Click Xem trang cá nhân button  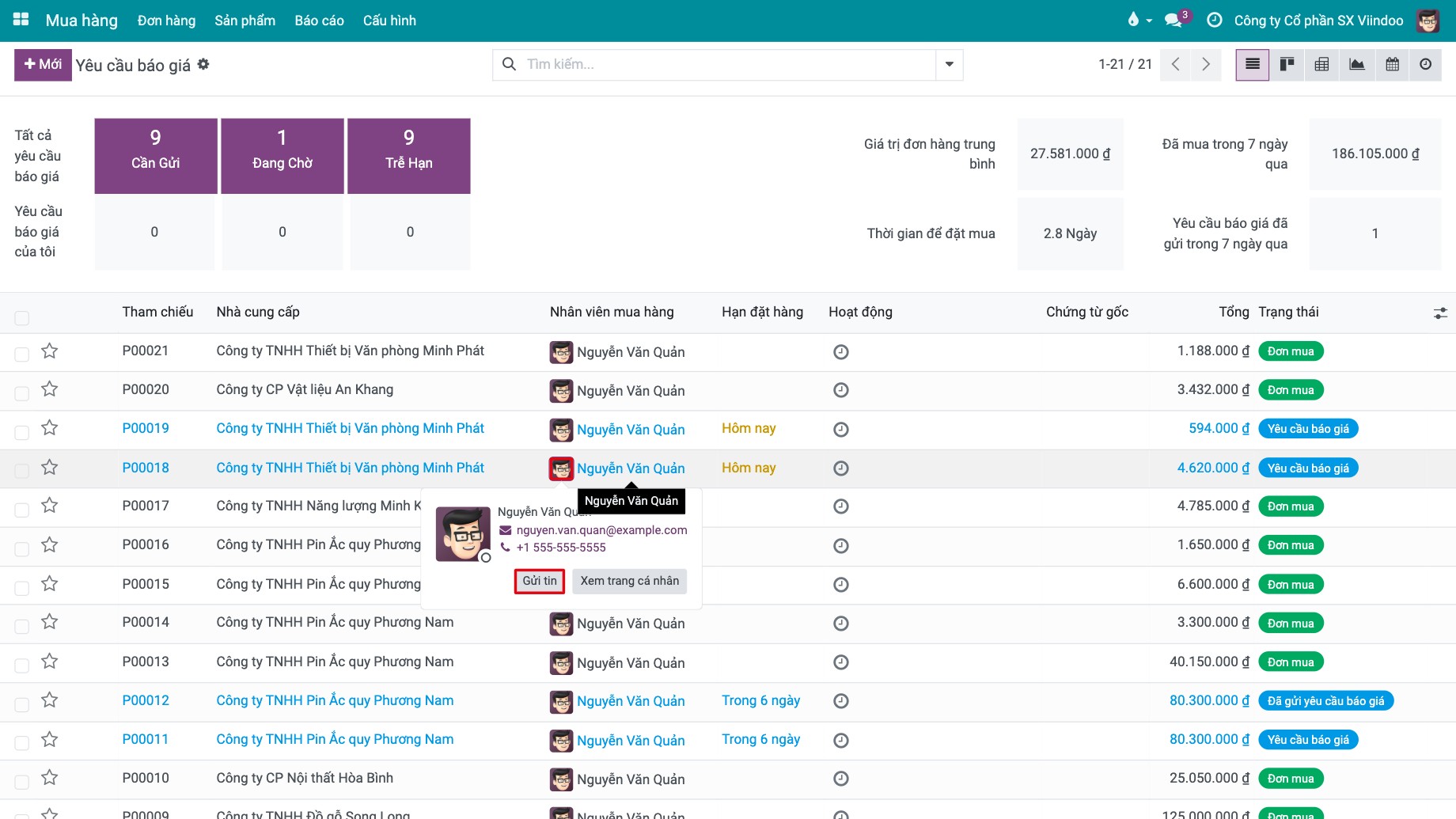click(629, 581)
